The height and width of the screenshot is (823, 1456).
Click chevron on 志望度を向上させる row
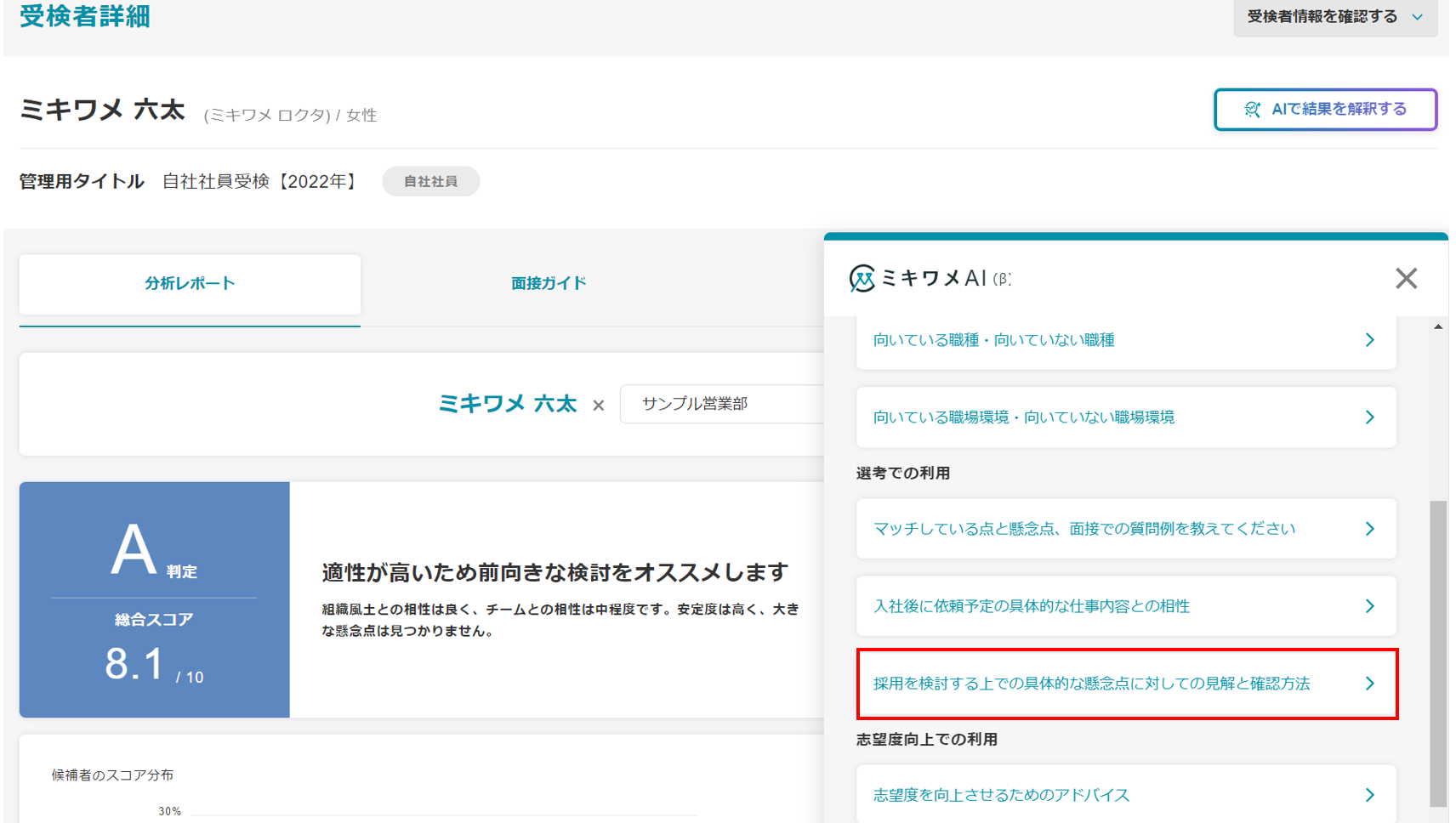pyautogui.click(x=1369, y=795)
